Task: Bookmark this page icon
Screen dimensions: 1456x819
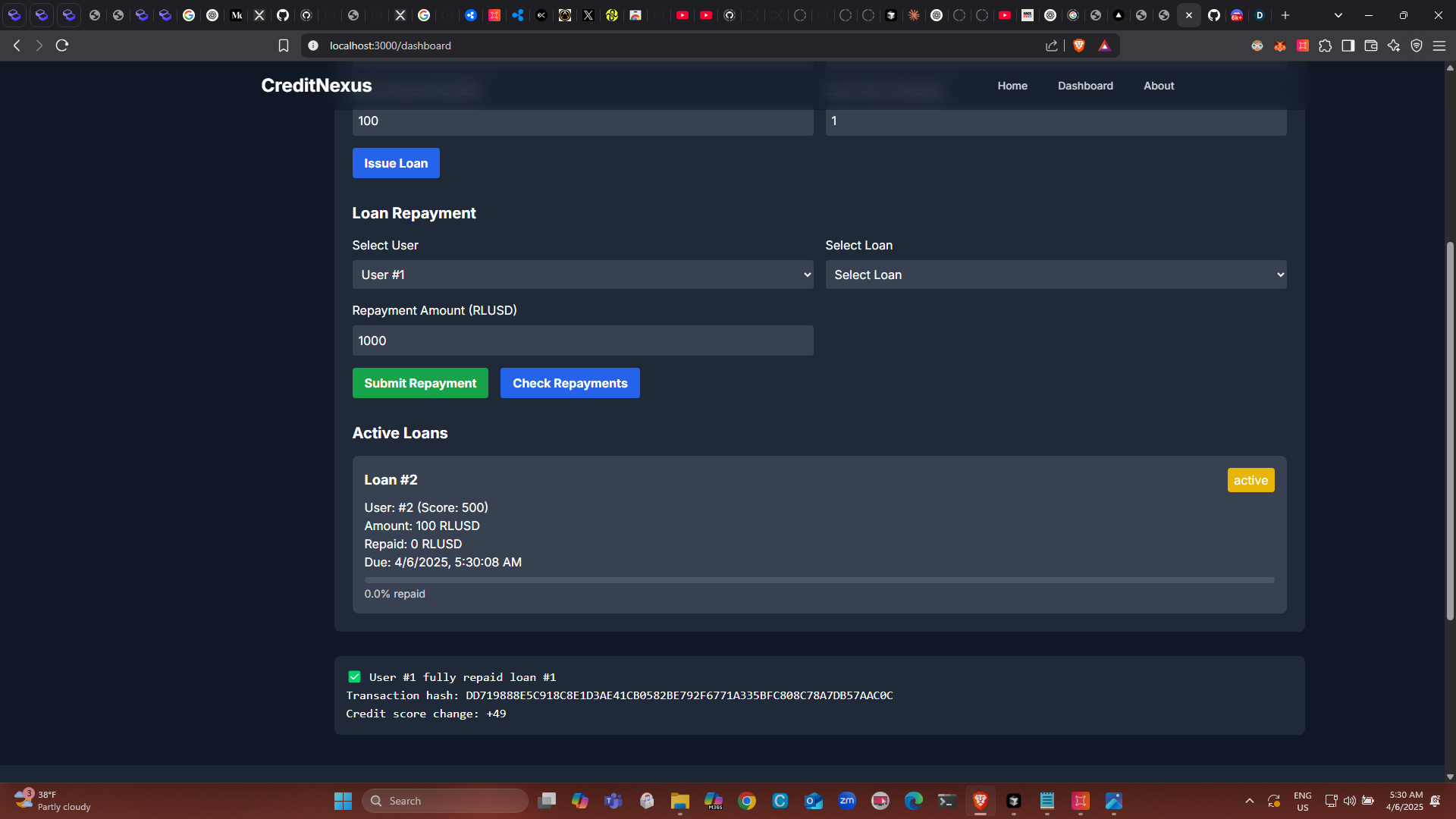Action: (284, 45)
